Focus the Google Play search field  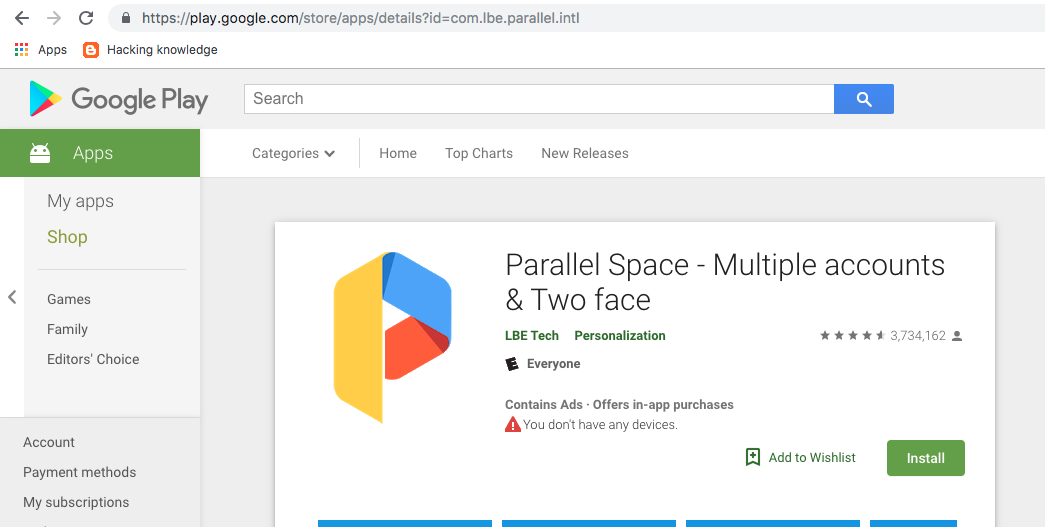click(x=539, y=99)
